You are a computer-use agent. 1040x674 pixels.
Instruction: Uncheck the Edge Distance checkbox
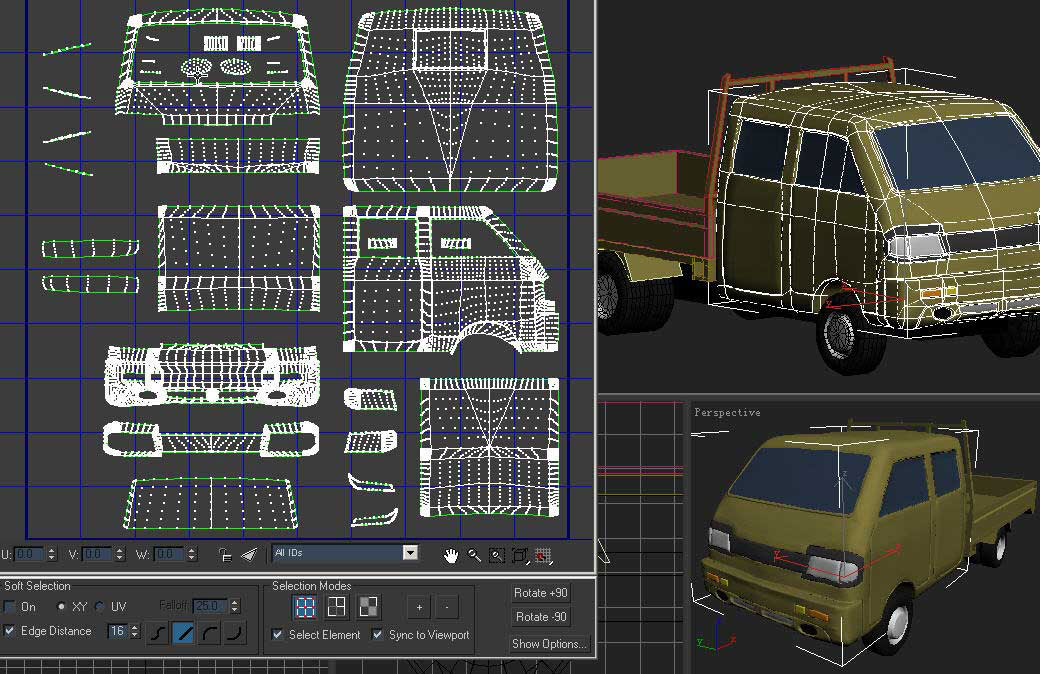10,631
